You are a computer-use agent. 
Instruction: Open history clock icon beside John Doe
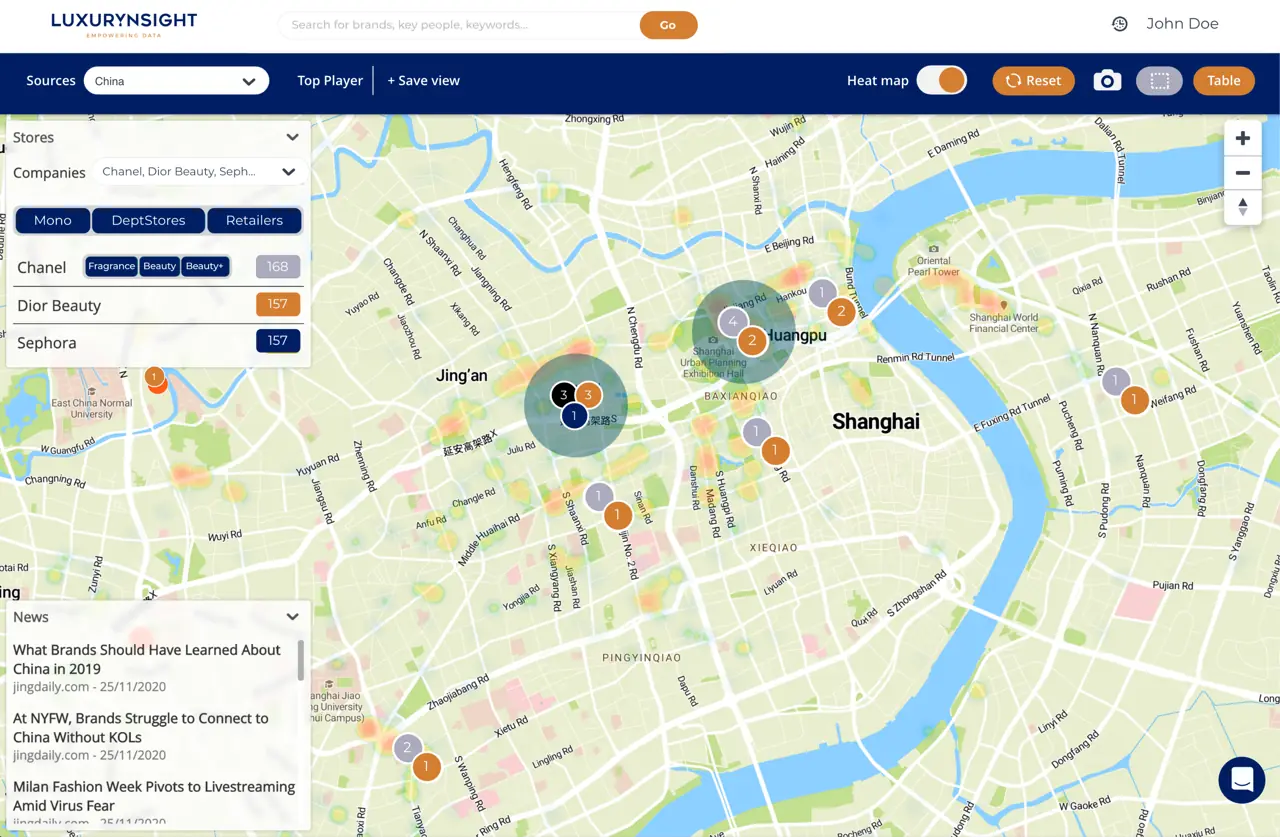tap(1120, 24)
